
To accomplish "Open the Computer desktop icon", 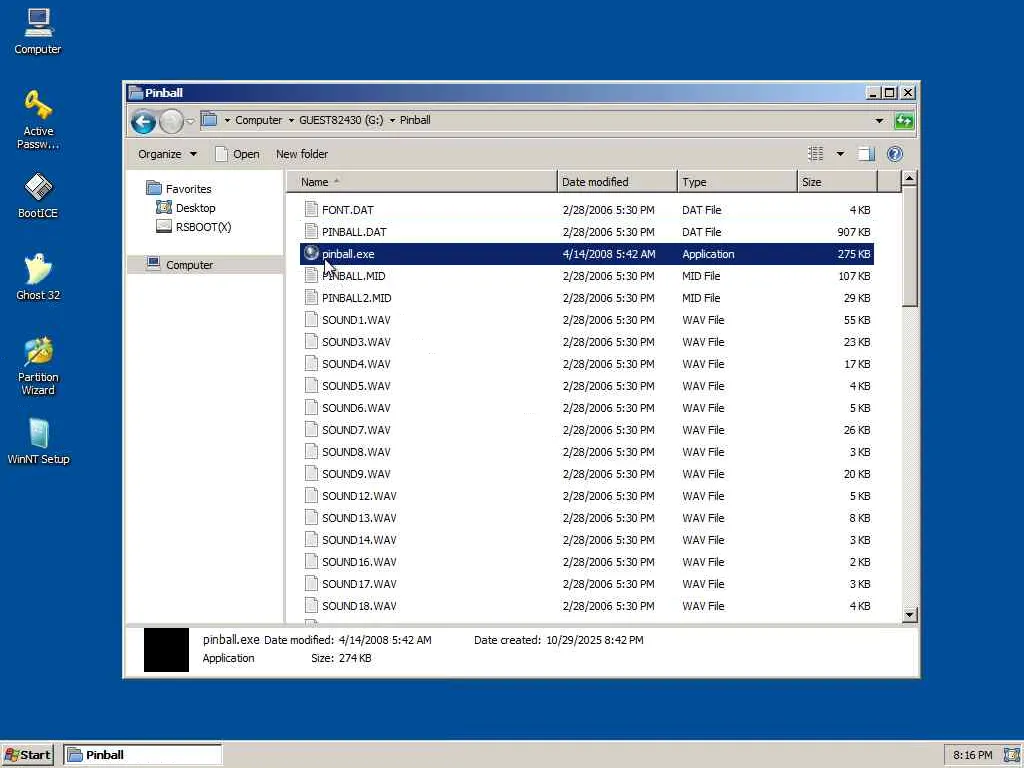I will (38, 31).
